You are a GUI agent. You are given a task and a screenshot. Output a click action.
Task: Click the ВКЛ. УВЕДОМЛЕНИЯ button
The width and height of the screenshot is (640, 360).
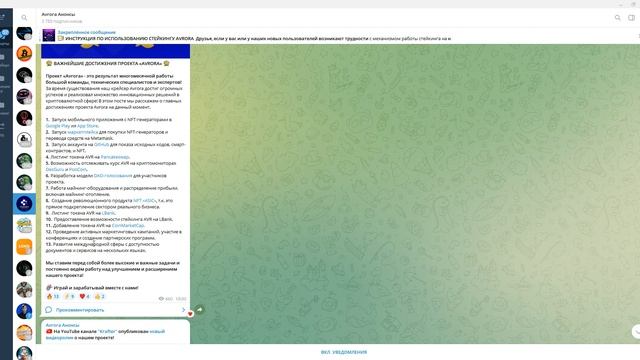pyautogui.click(x=344, y=352)
